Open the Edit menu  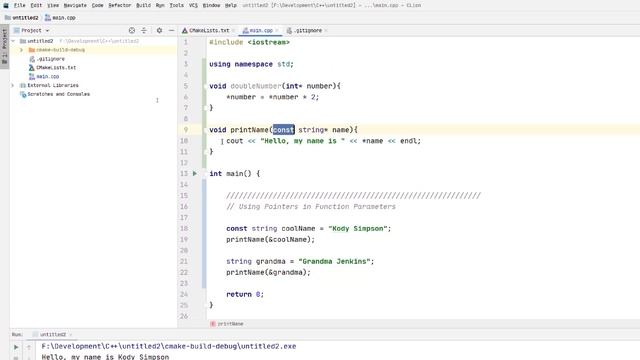tap(36, 5)
